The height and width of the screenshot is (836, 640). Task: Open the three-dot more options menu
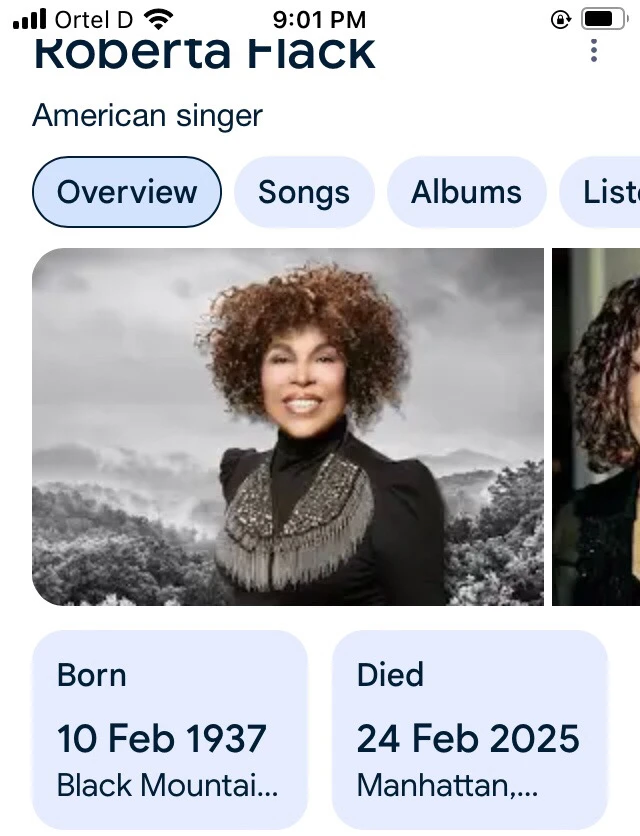[594, 51]
